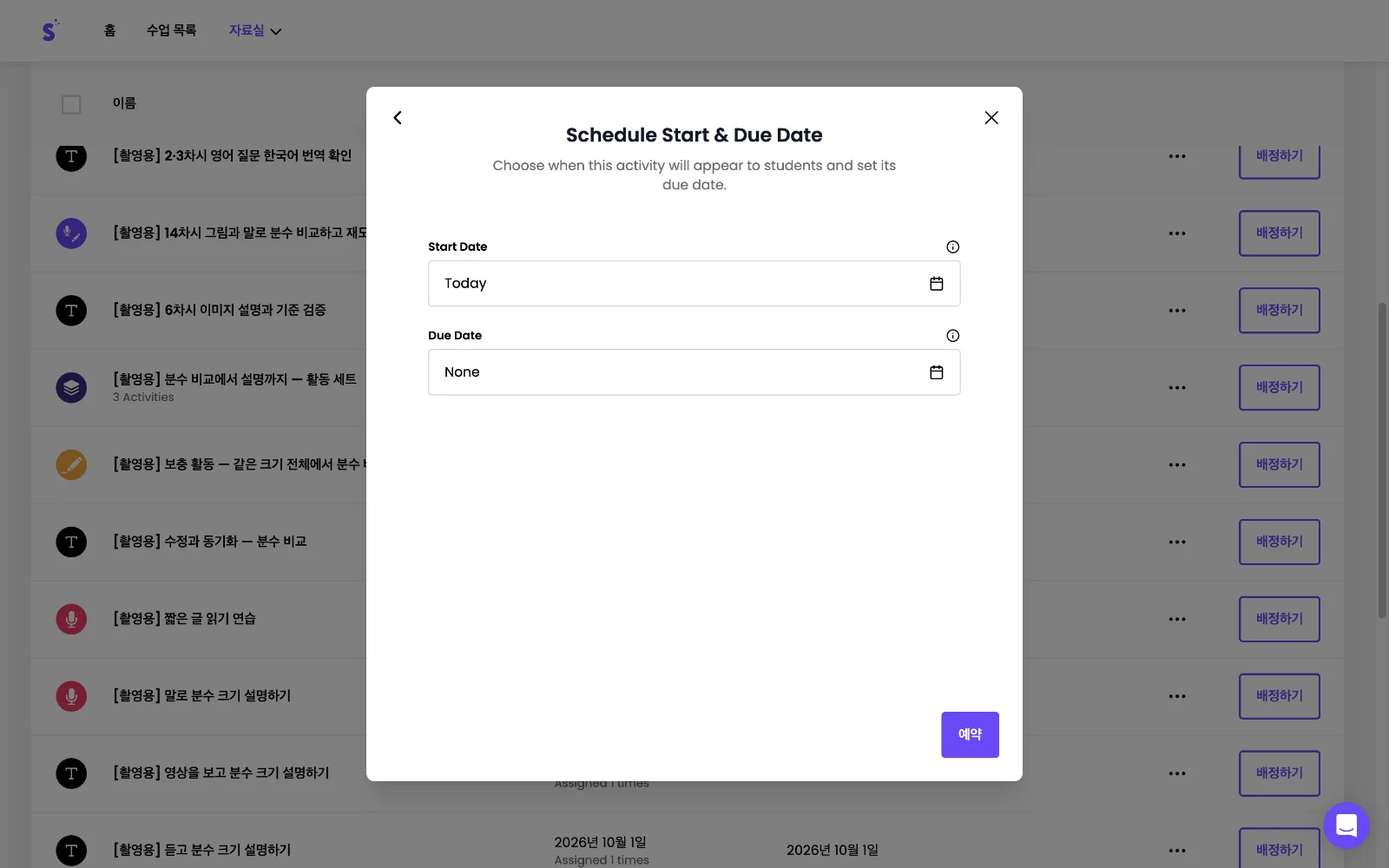Click the T icon for 영상을 보고 분수 크기 설명하기
This screenshot has height=868, width=1389.
coord(71,774)
